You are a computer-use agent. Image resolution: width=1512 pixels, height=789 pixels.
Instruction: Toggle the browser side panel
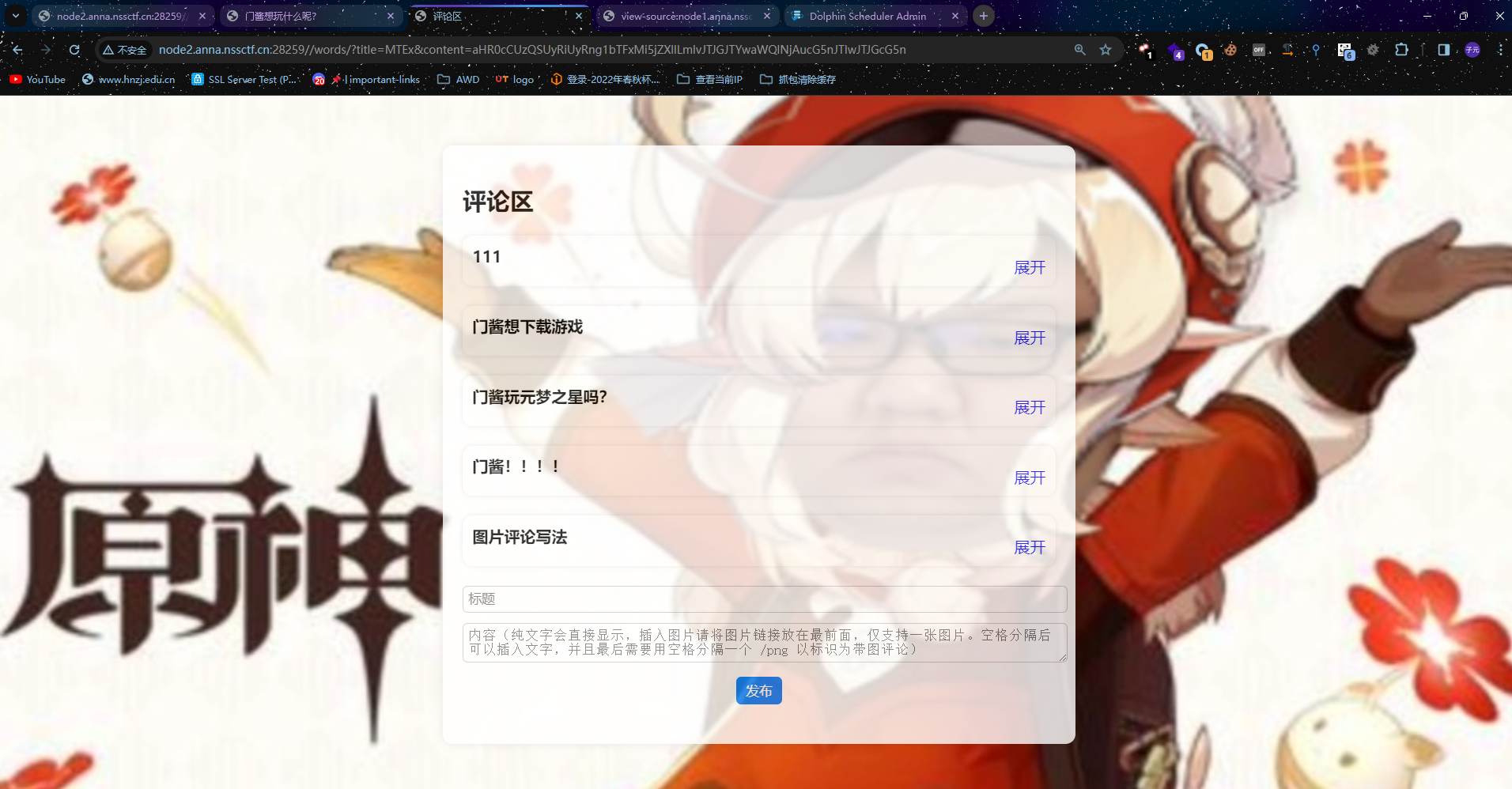(x=1443, y=50)
